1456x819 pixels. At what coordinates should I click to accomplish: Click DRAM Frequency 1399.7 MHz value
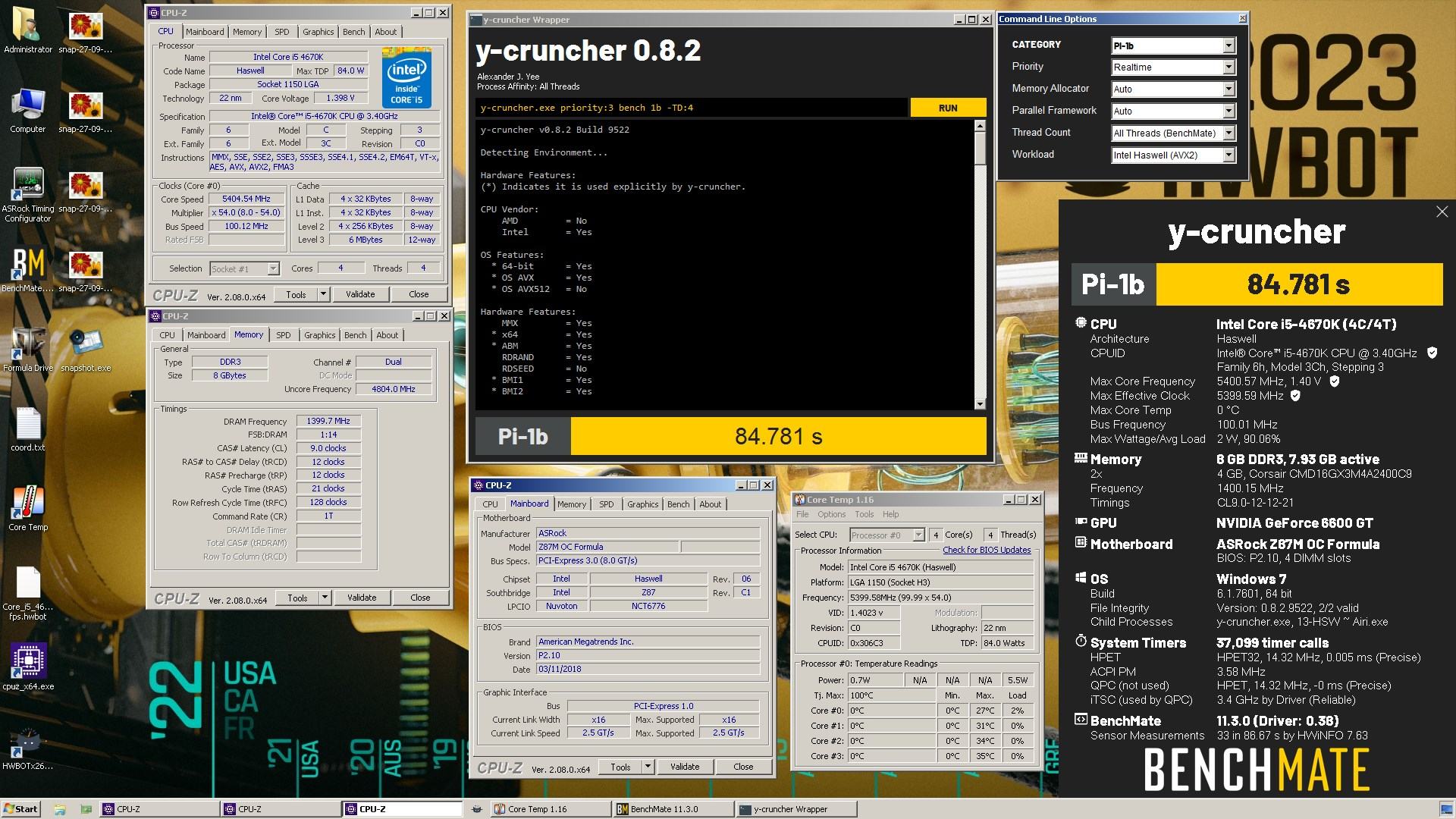click(x=328, y=421)
